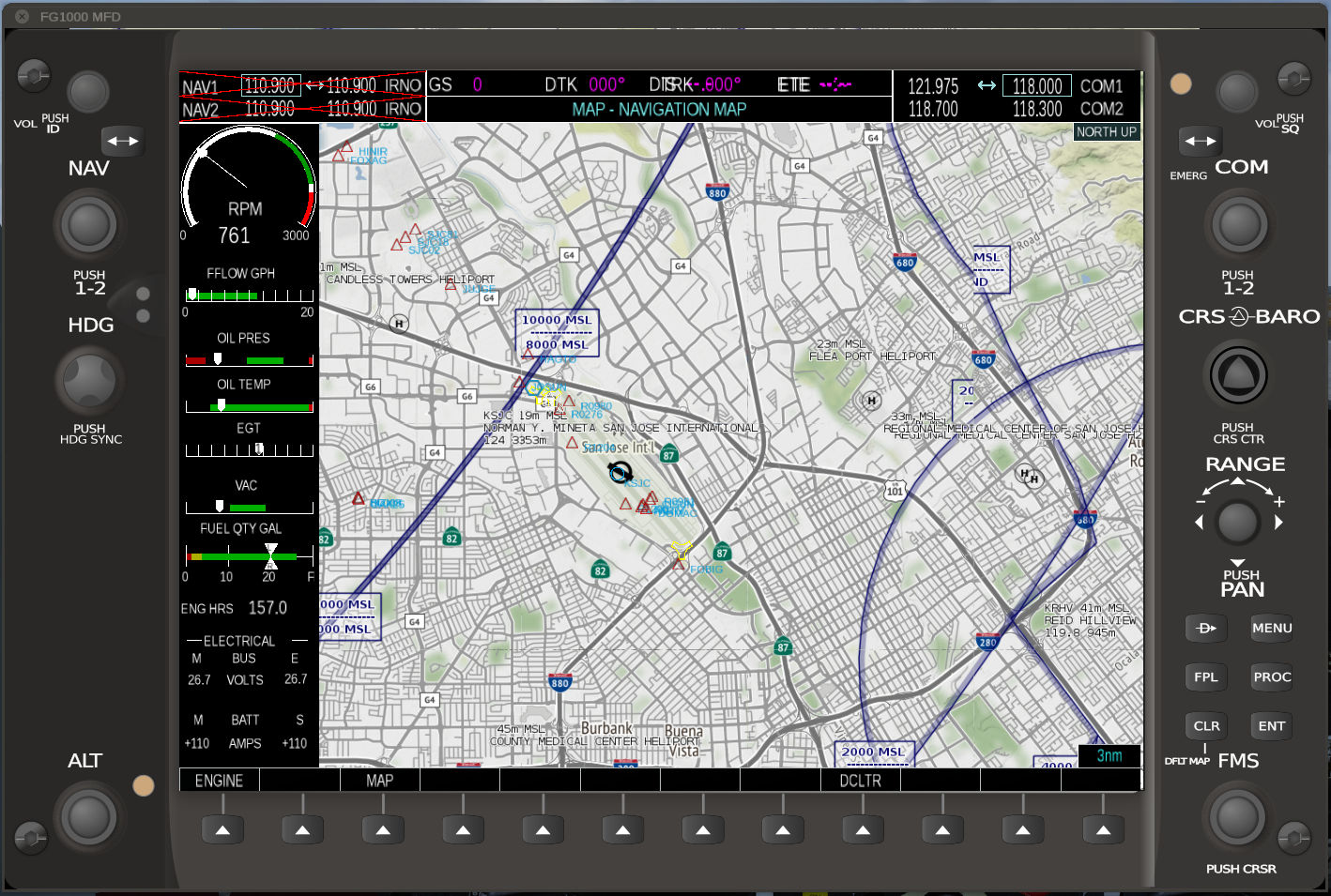Click the US 101 highway shield
1331x896 pixels.
coord(895,490)
